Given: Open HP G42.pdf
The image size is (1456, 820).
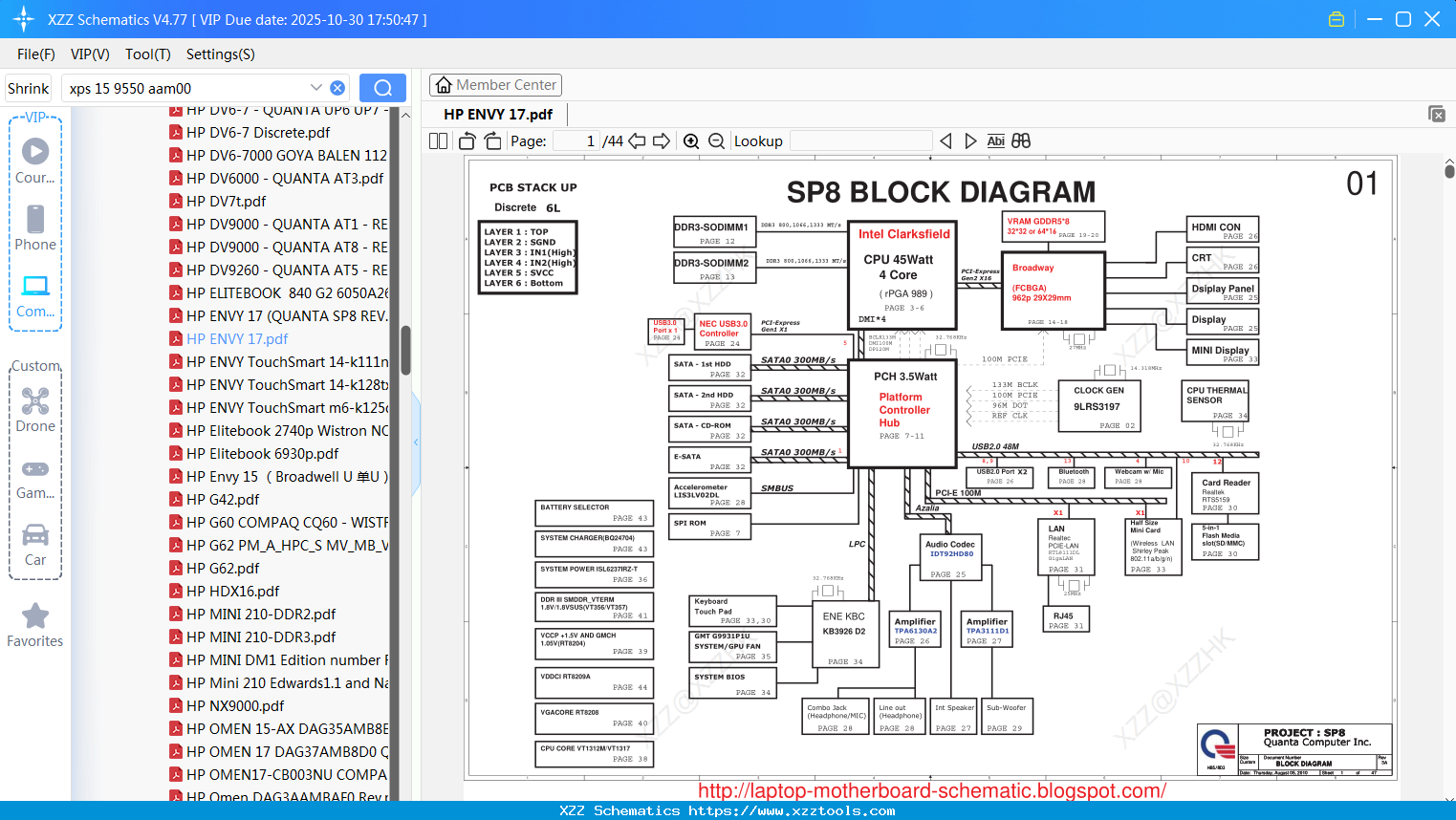Looking at the screenshot, I should coord(223,500).
